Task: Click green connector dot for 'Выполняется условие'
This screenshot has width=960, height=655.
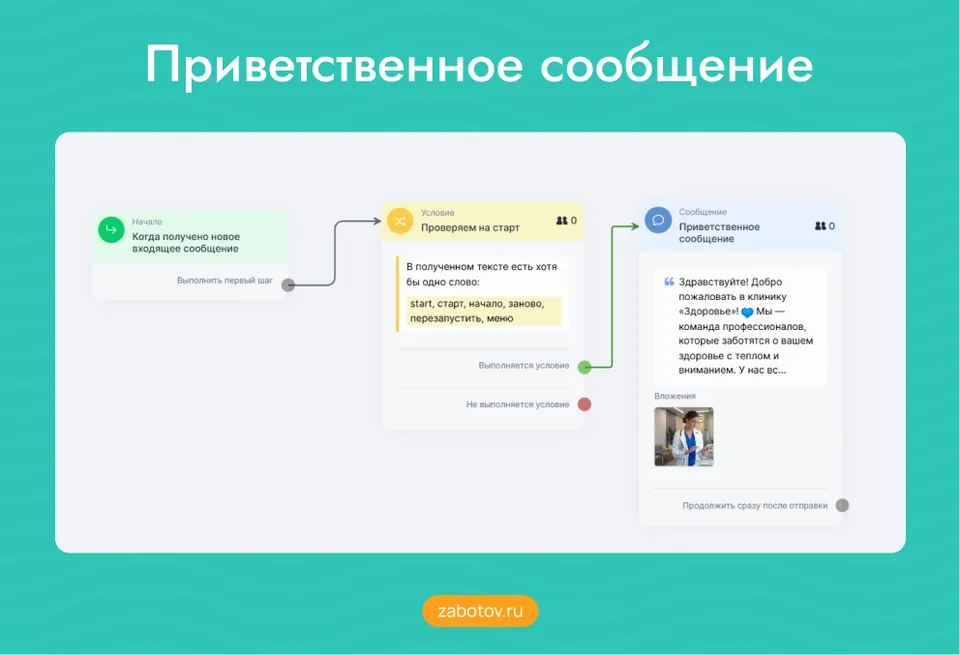Action: 585,367
